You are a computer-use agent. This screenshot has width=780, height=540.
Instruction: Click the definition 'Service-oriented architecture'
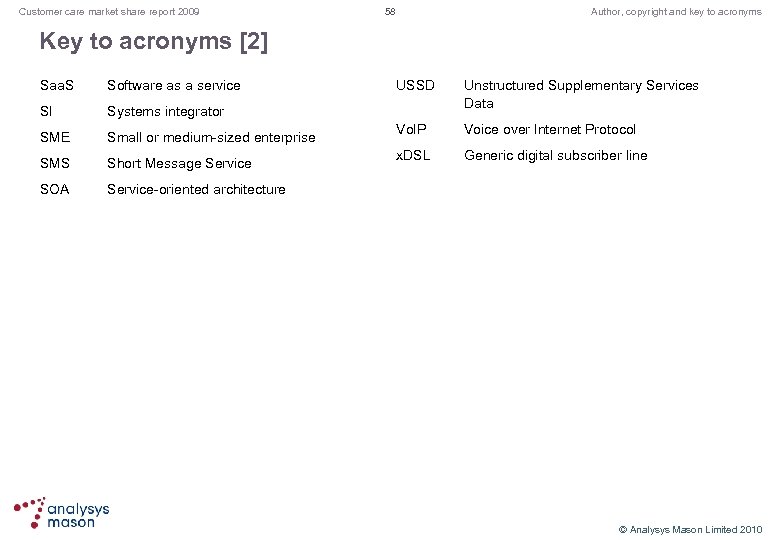pyautogui.click(x=196, y=189)
